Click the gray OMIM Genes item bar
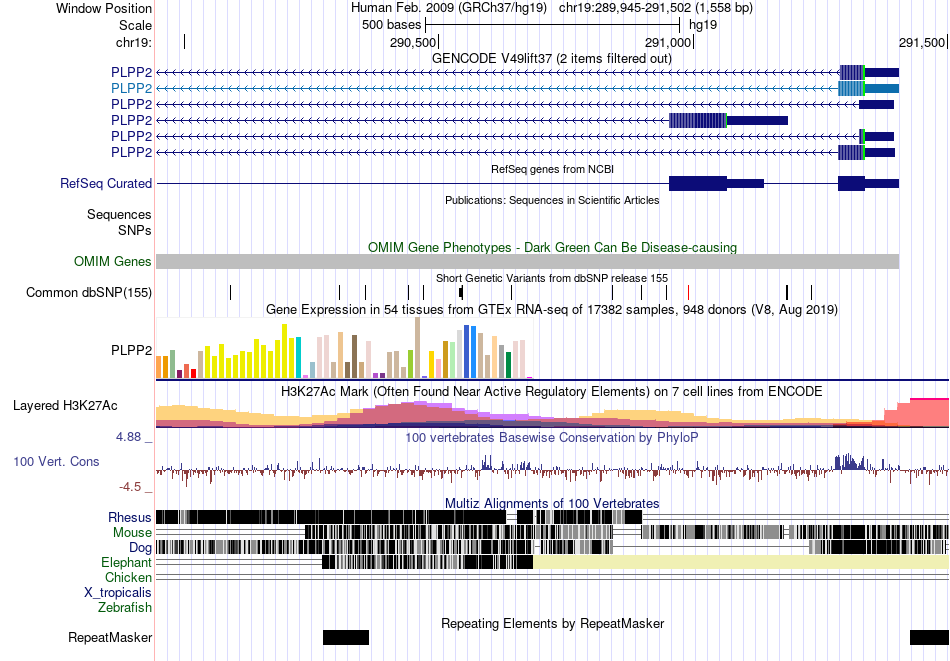950x661 pixels. 527,262
